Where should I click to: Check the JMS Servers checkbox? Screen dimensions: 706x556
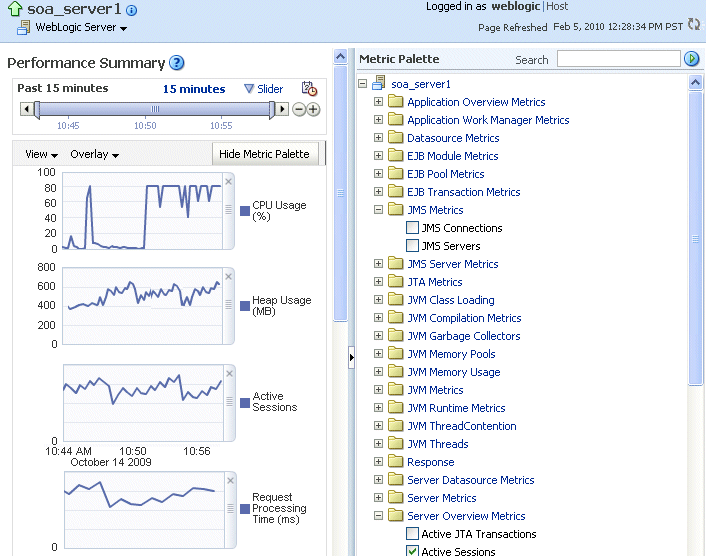[x=412, y=245]
